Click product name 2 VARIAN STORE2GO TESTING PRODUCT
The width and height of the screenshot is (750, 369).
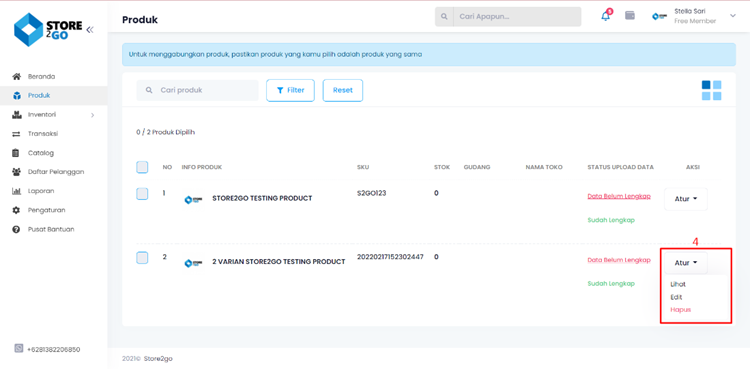[279, 262]
